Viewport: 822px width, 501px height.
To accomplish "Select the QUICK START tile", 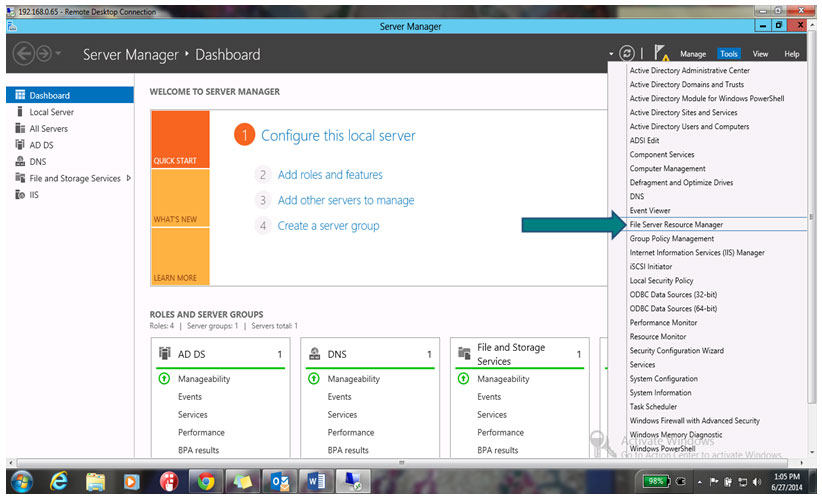I will [180, 139].
